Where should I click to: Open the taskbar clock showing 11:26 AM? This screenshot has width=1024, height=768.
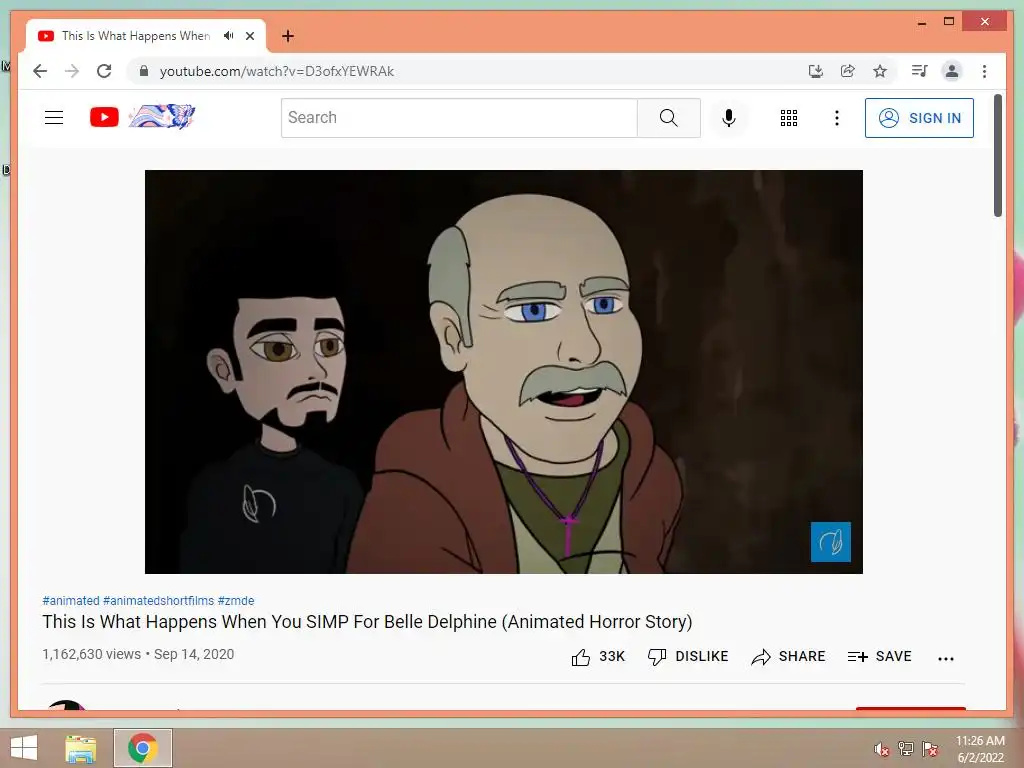pos(980,749)
